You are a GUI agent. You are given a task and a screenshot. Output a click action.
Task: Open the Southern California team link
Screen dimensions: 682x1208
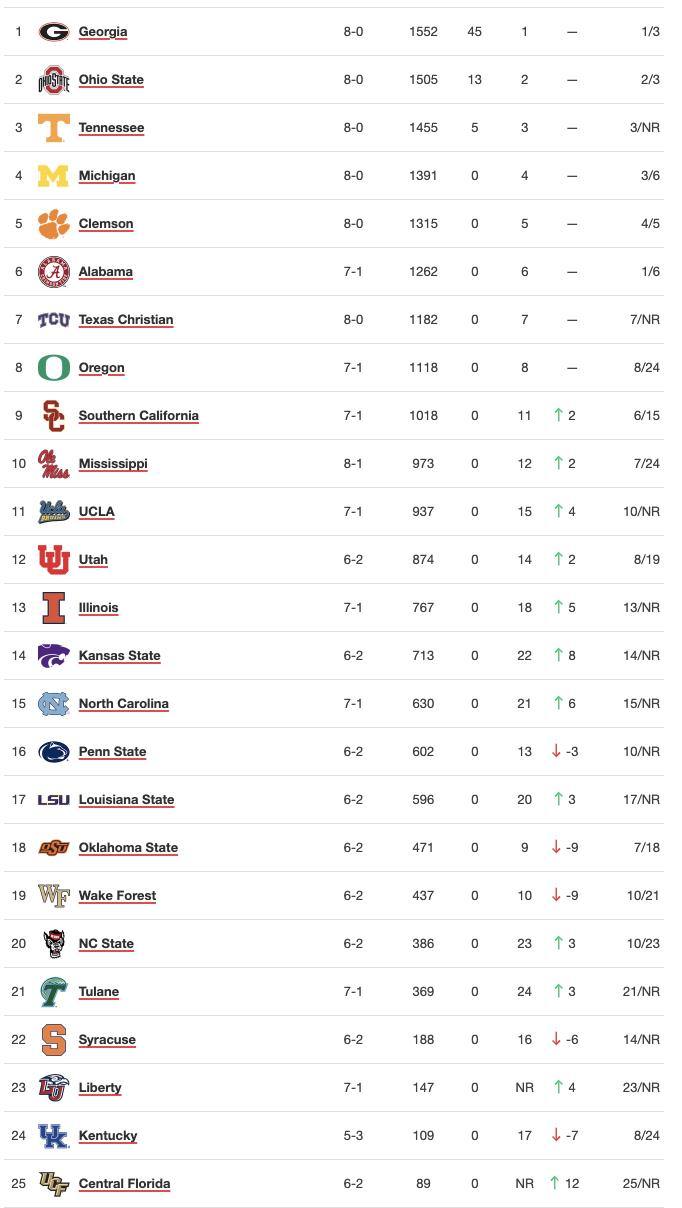click(x=138, y=416)
